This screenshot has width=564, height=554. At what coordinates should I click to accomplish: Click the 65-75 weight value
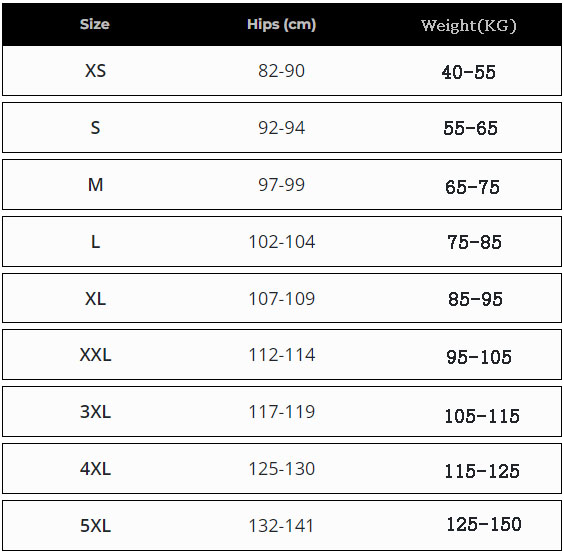[472, 187]
